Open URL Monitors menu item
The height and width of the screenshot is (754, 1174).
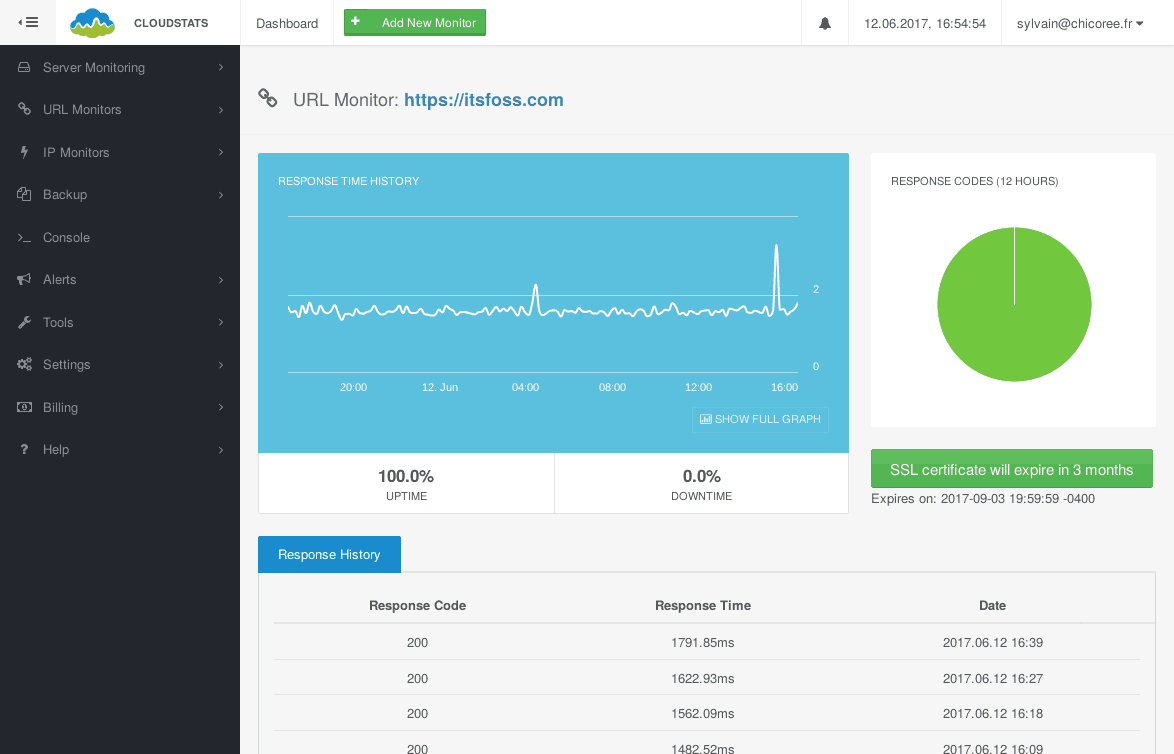tap(120, 109)
